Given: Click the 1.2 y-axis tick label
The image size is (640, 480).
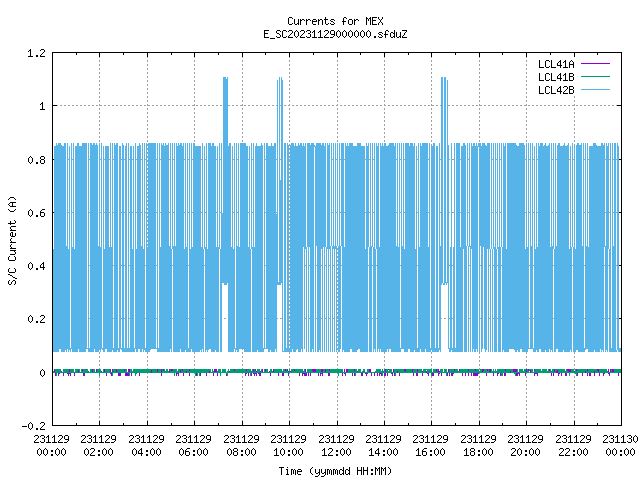Looking at the screenshot, I should coord(36,53).
